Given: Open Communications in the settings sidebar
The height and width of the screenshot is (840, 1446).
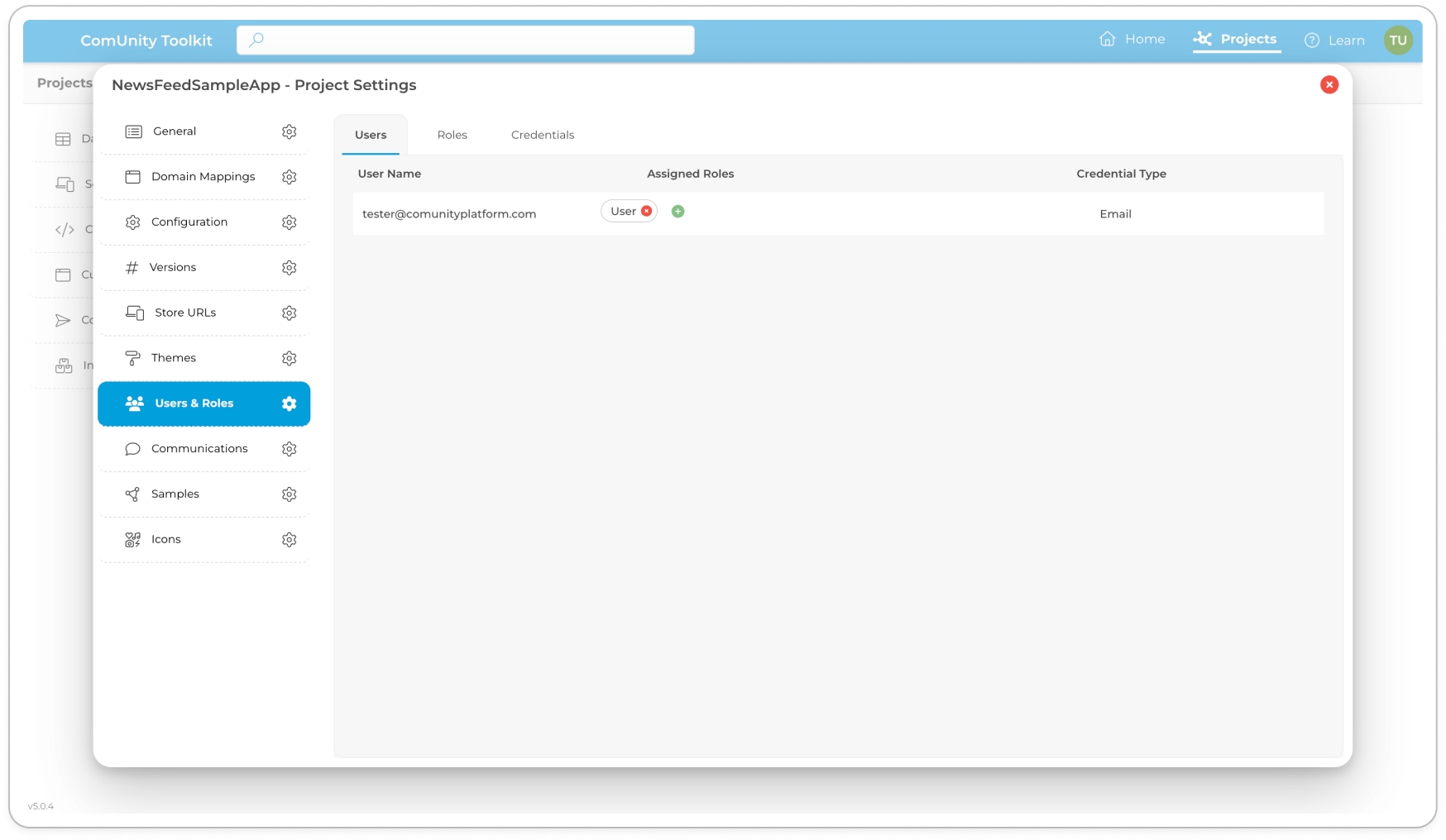Looking at the screenshot, I should click(x=199, y=449).
